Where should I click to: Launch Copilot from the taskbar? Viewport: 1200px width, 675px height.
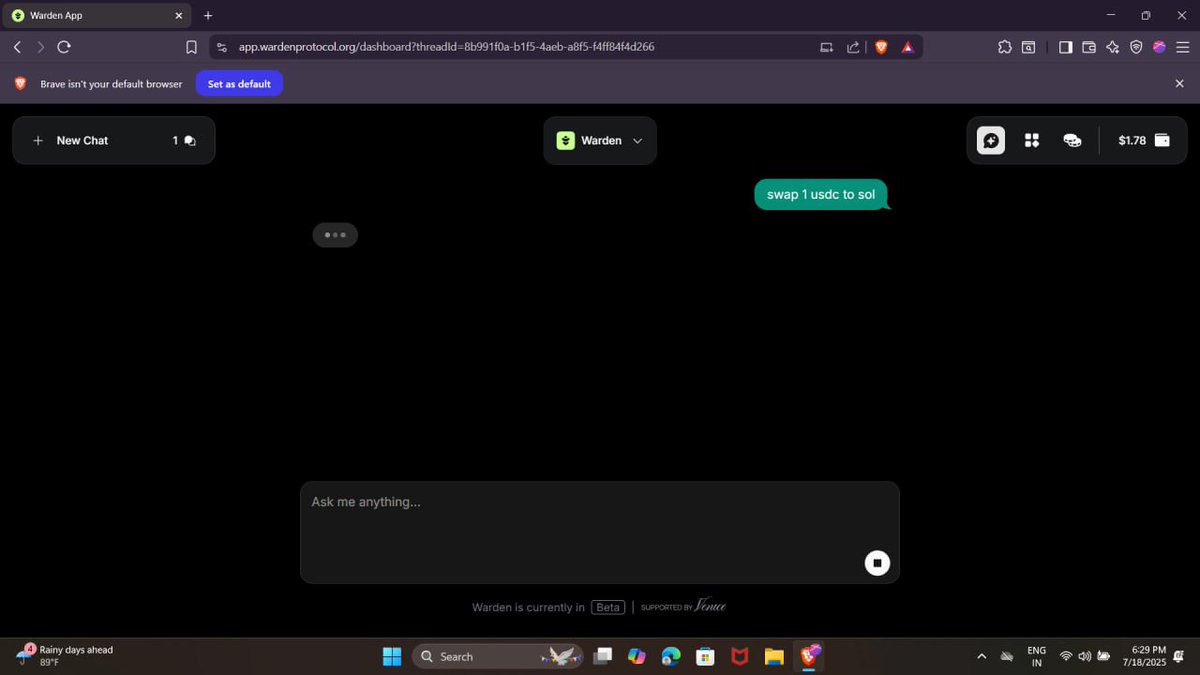click(637, 657)
